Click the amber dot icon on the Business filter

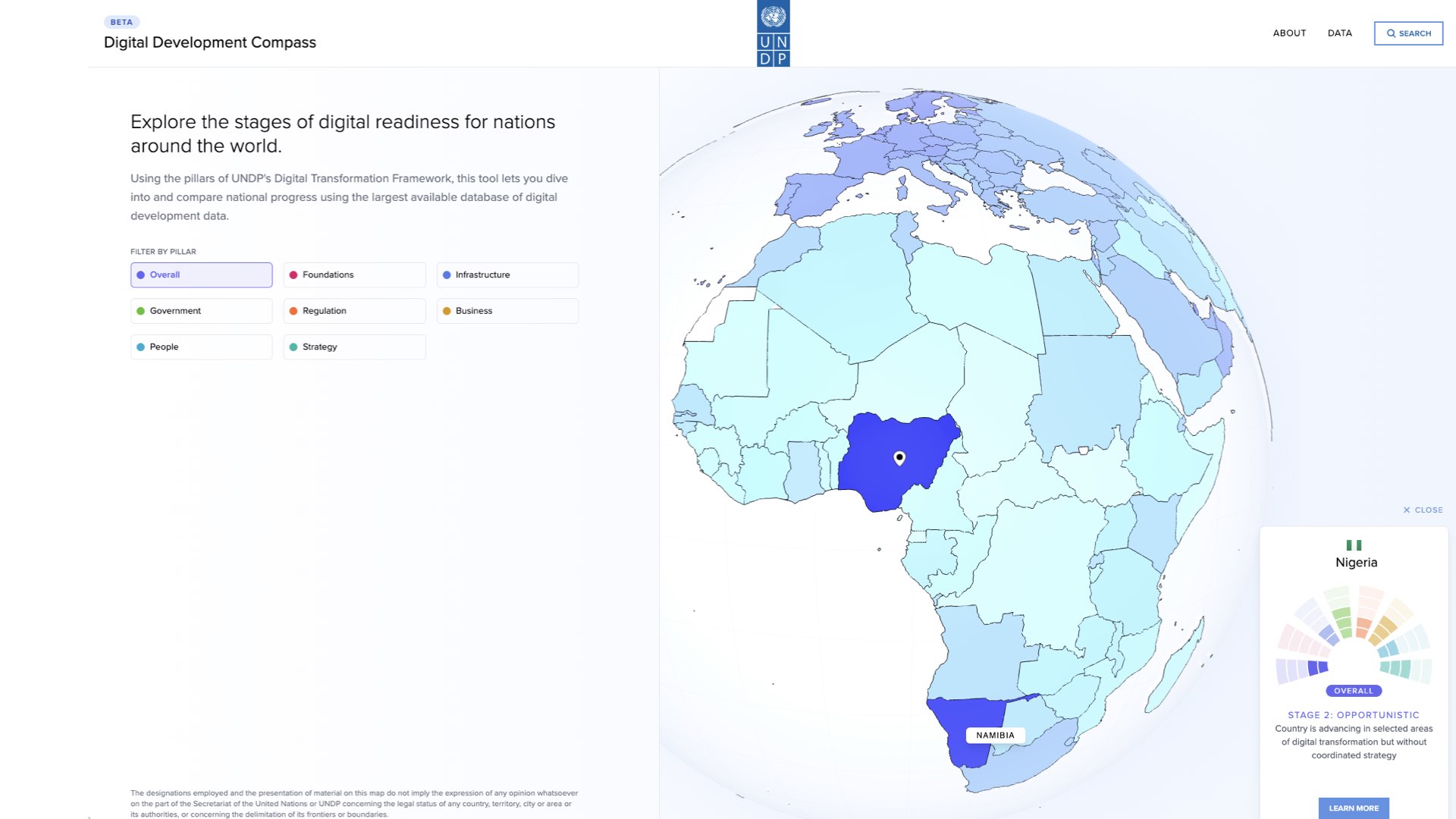tap(447, 310)
